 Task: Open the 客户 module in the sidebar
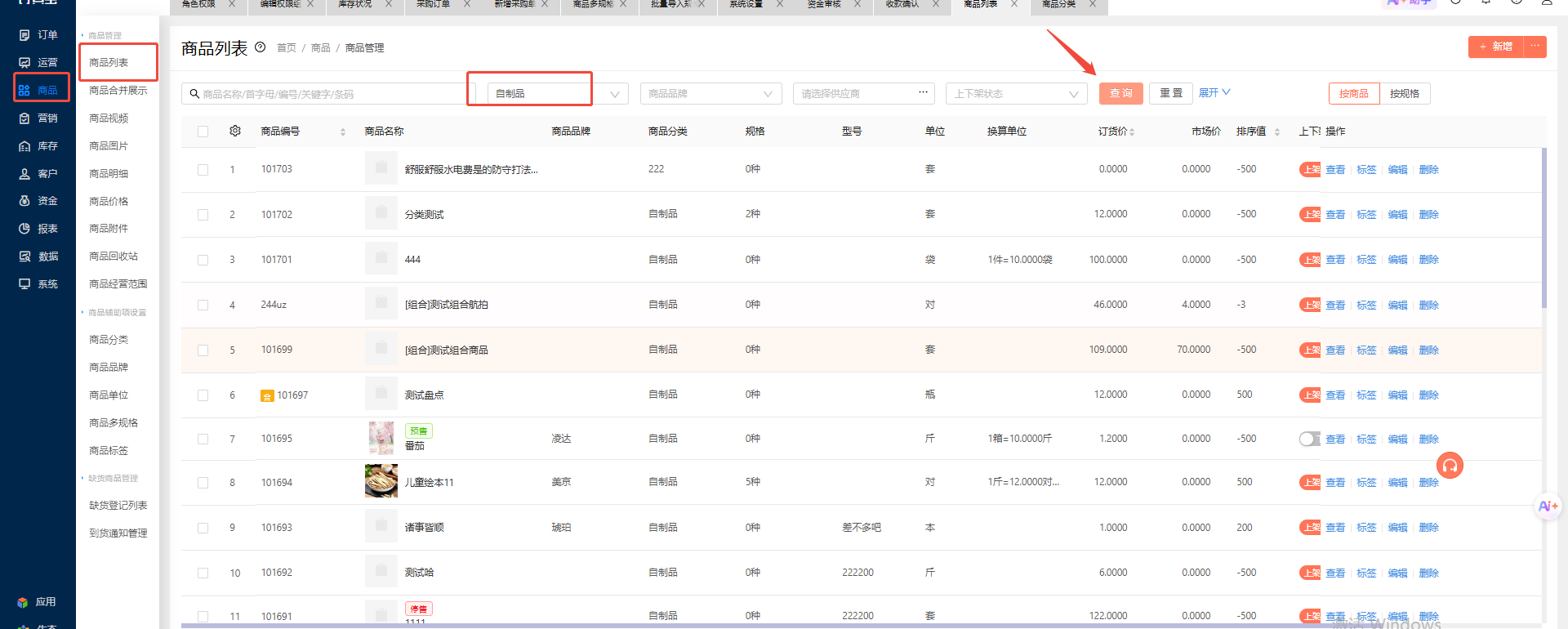(x=38, y=174)
